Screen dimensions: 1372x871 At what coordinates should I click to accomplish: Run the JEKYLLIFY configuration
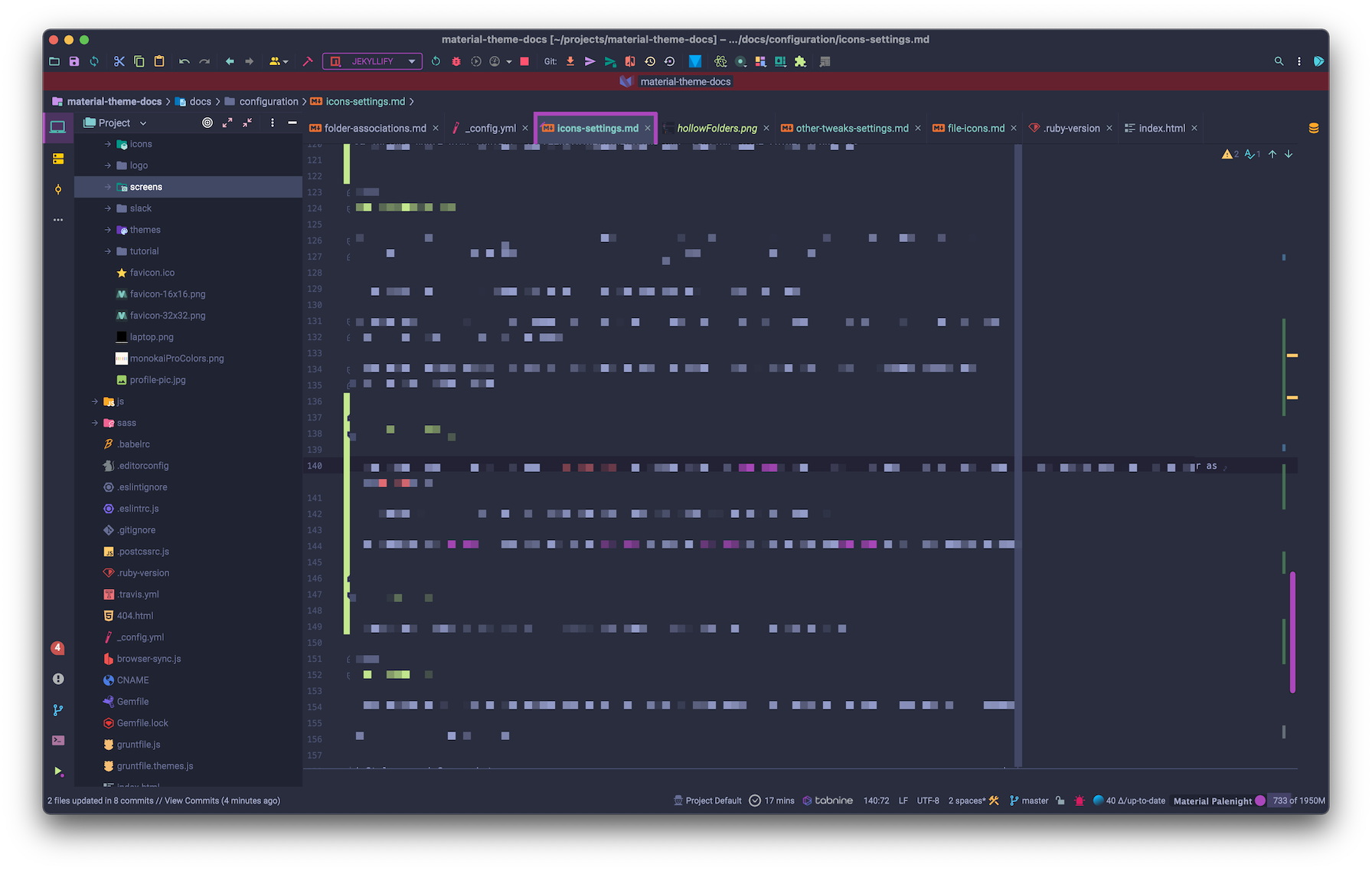tap(436, 61)
